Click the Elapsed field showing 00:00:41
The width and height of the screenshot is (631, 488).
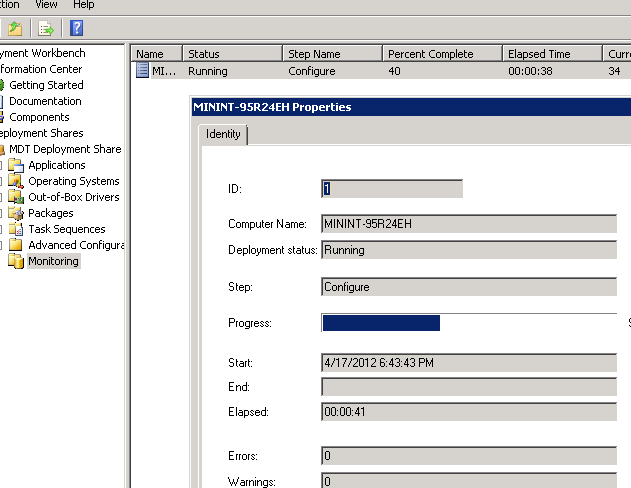[469, 412]
